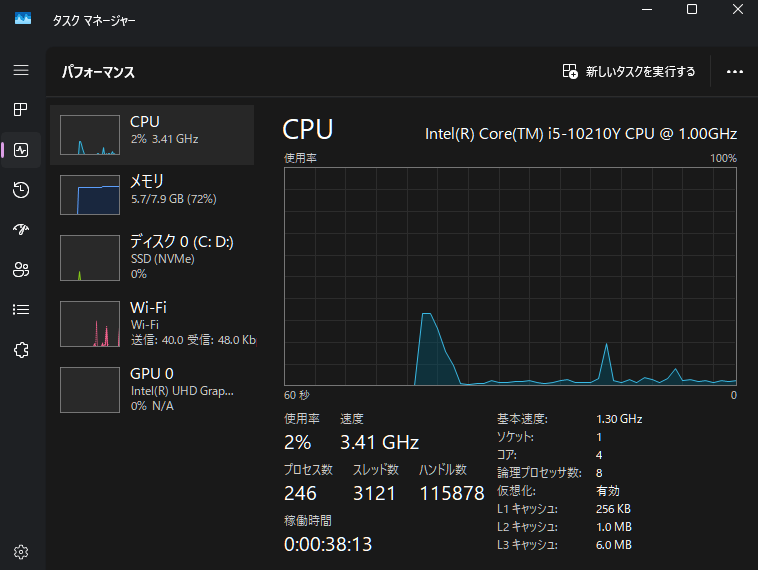The width and height of the screenshot is (758, 570).
Task: Click the run new task icon
Action: (570, 72)
